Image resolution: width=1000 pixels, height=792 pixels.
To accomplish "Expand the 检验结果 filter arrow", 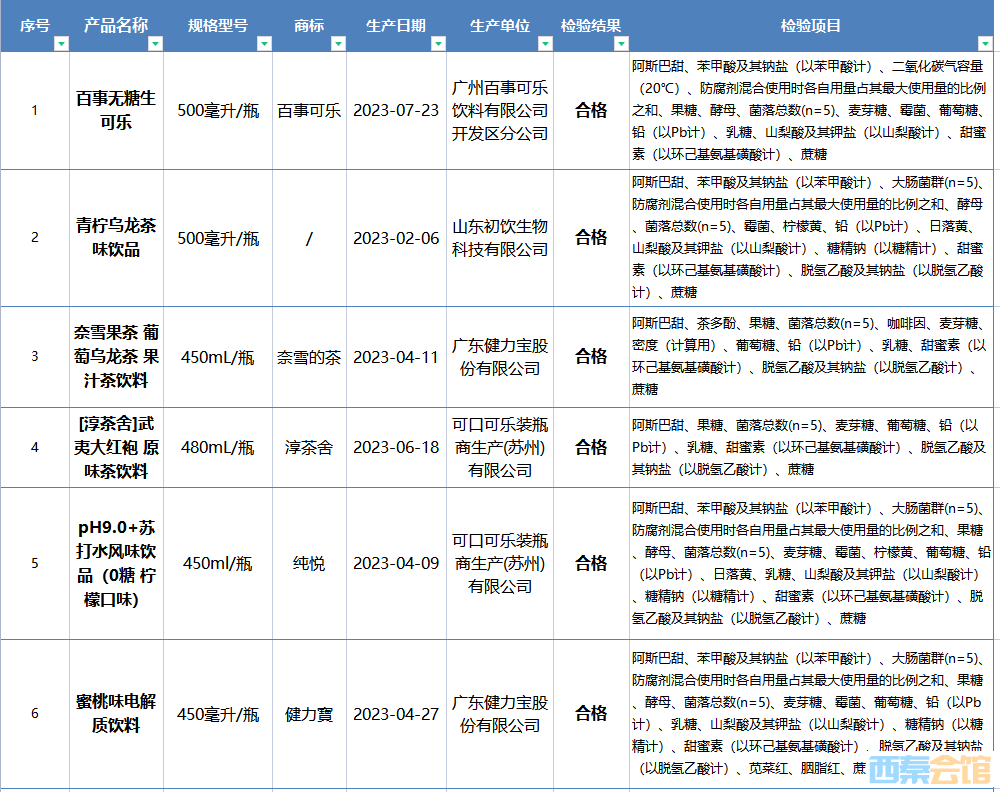I will 620,43.
